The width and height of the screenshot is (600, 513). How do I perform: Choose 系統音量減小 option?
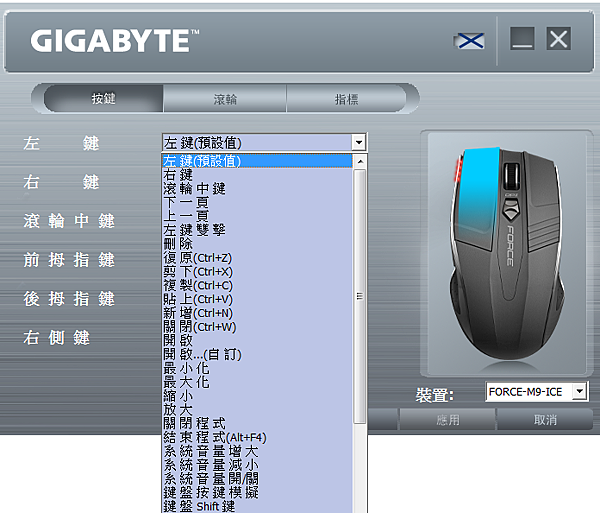click(257, 465)
